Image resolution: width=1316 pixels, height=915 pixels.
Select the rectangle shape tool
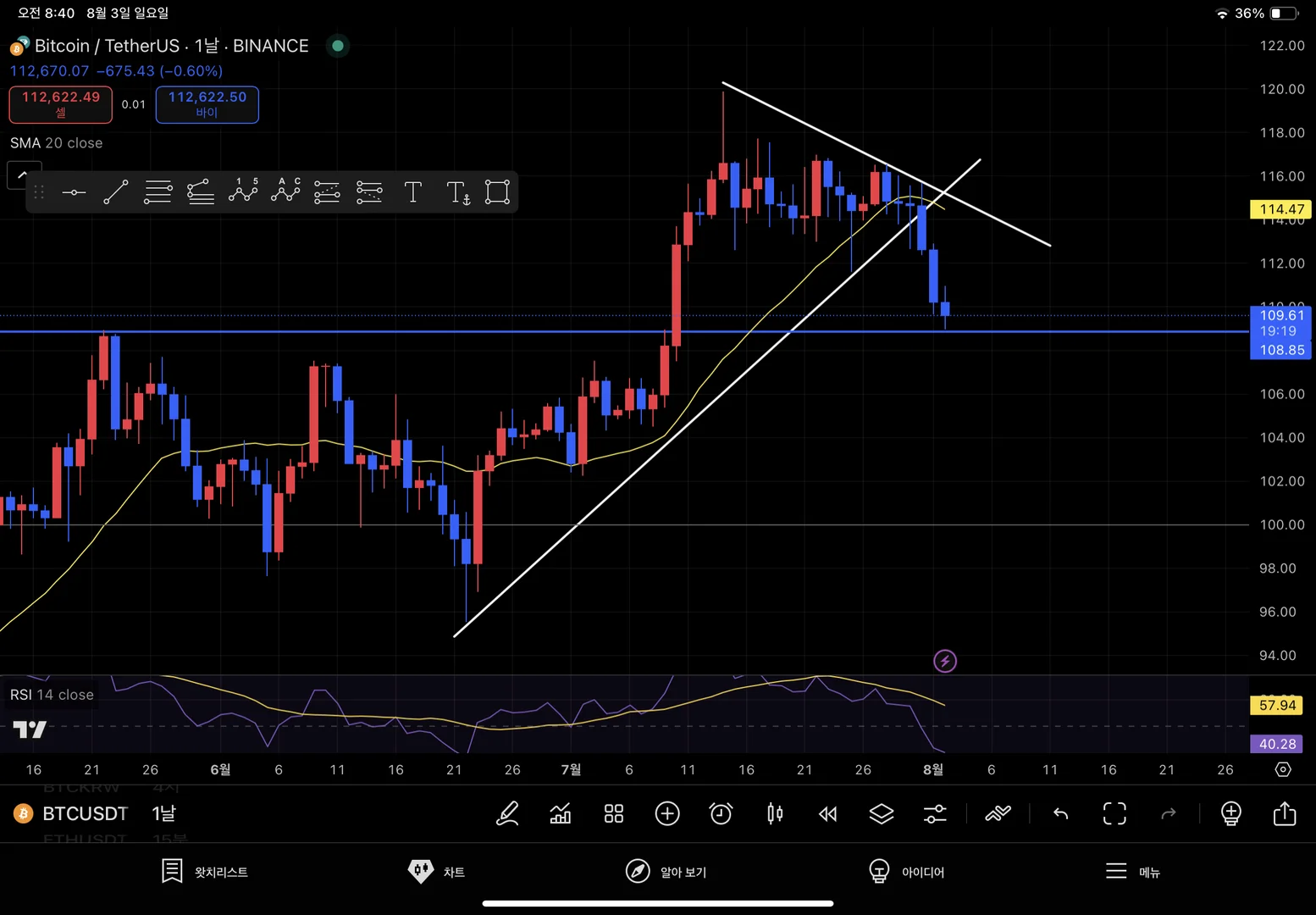coord(497,192)
